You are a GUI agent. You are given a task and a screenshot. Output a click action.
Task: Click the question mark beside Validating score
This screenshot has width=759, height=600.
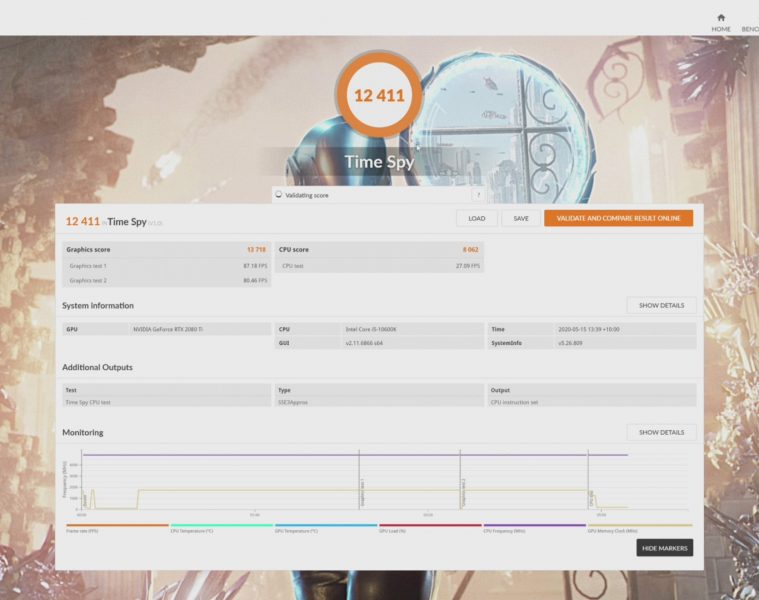point(478,195)
